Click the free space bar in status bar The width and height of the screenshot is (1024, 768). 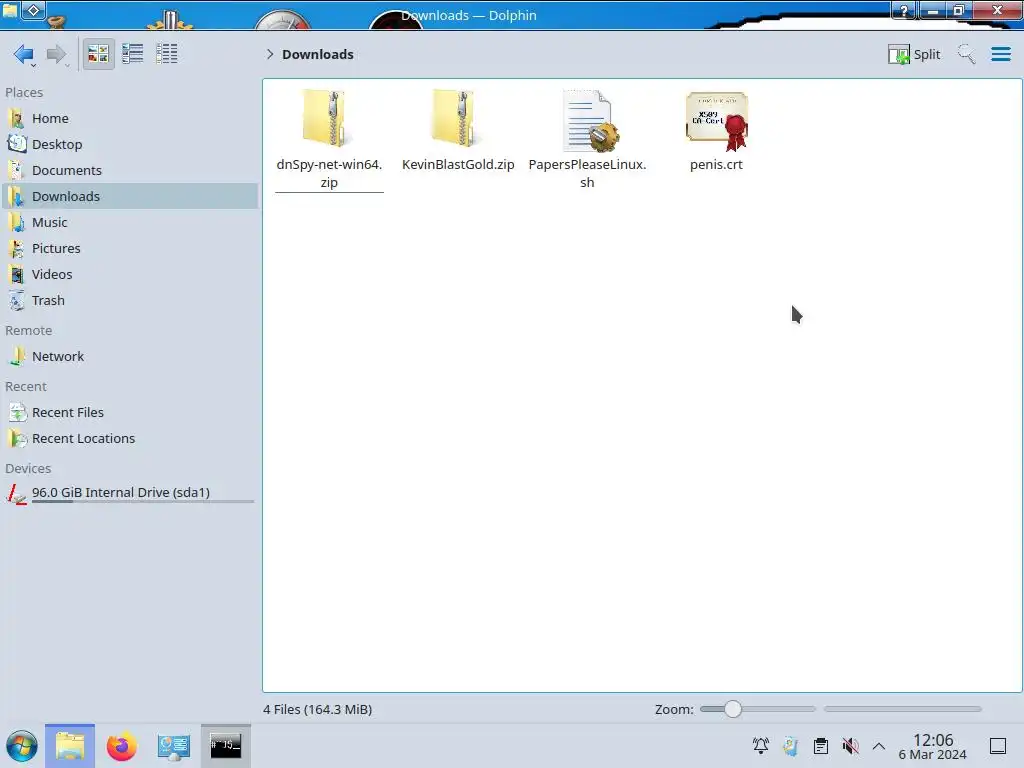[x=903, y=709]
